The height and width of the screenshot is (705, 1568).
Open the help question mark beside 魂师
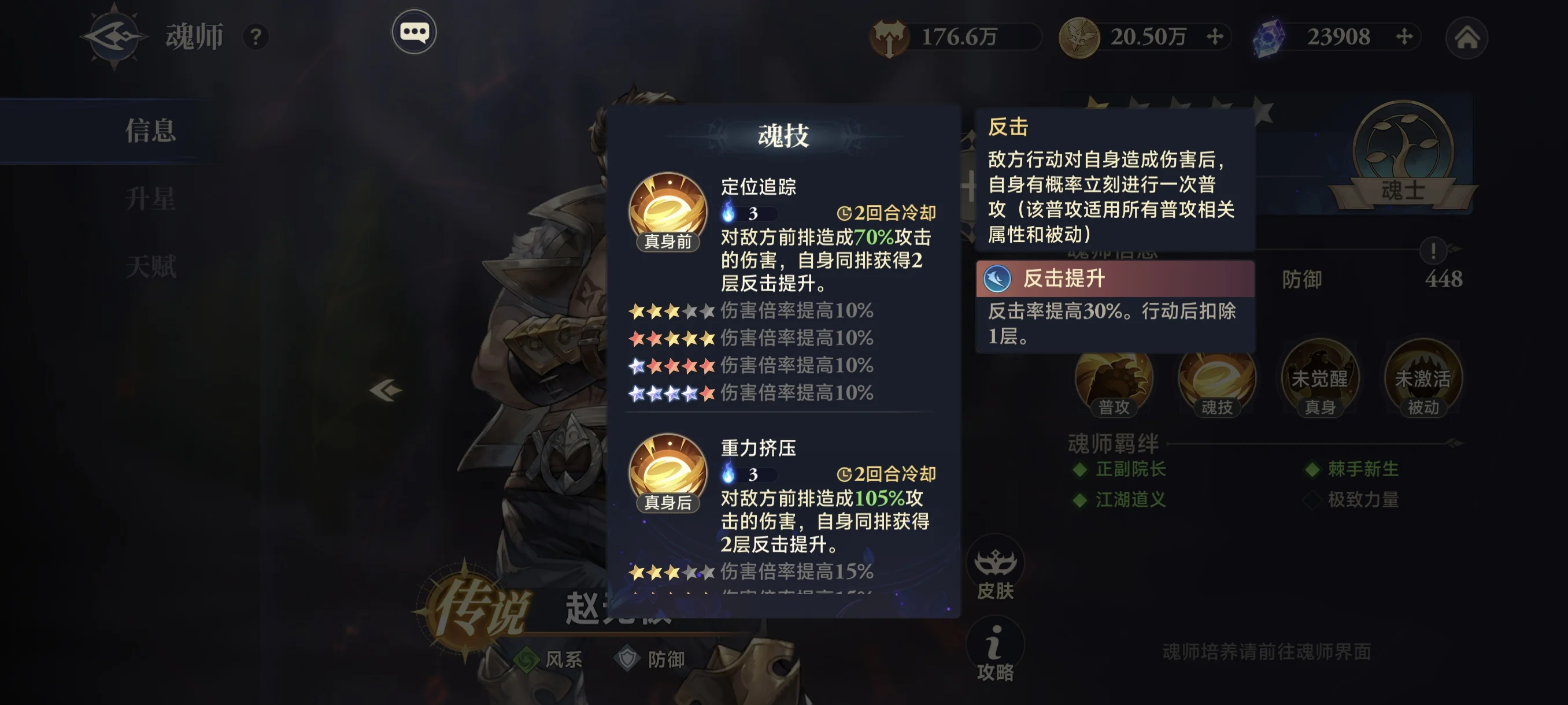[256, 37]
